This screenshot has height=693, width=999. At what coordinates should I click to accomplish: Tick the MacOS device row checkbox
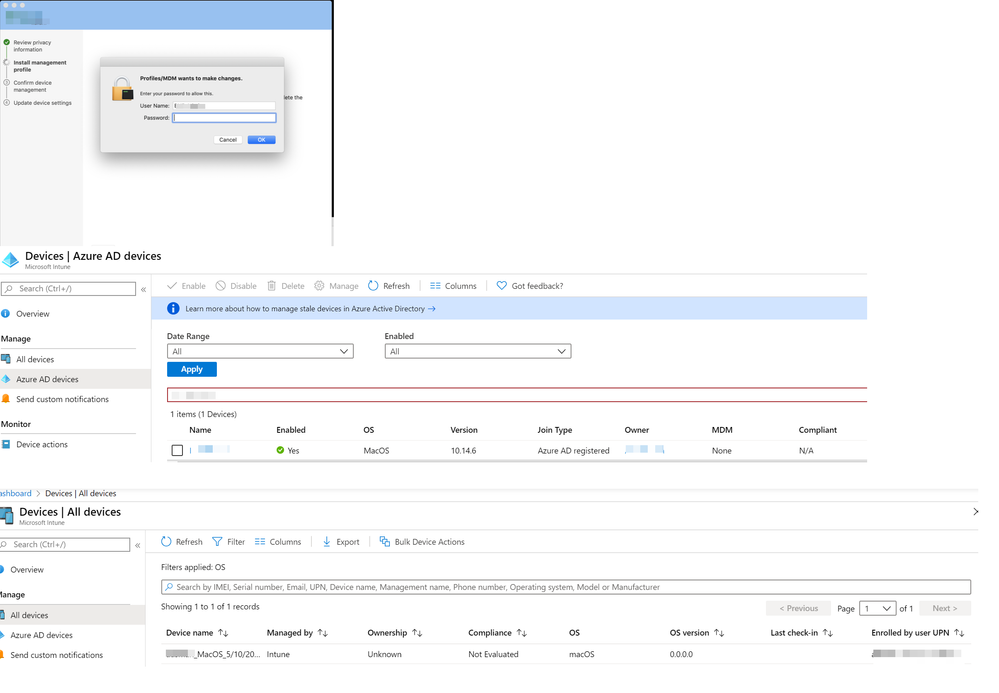[x=177, y=450]
